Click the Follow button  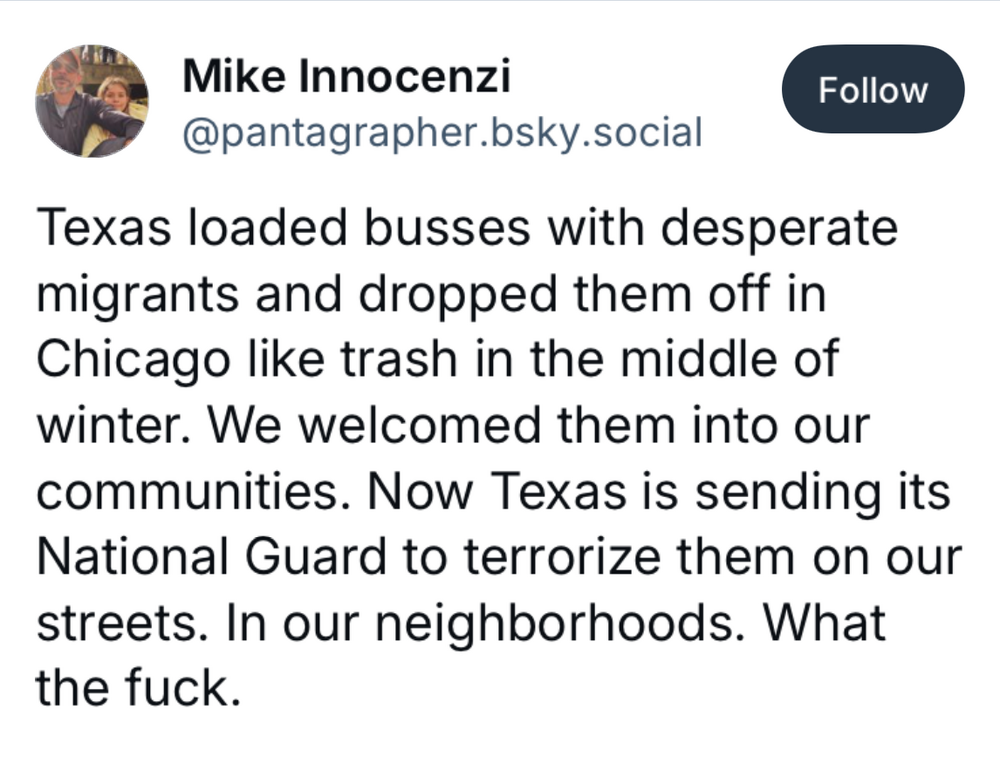[873, 90]
